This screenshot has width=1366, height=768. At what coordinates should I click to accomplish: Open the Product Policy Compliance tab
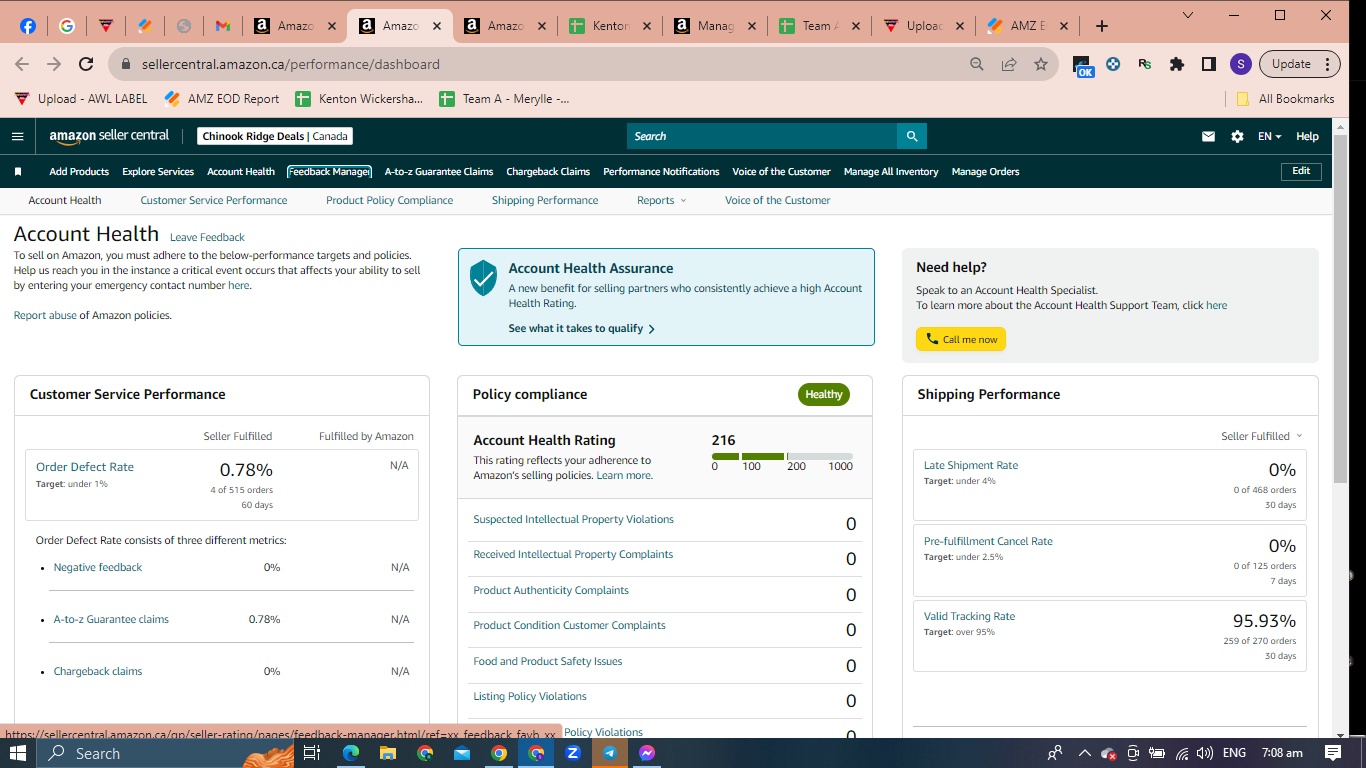pyautogui.click(x=389, y=200)
